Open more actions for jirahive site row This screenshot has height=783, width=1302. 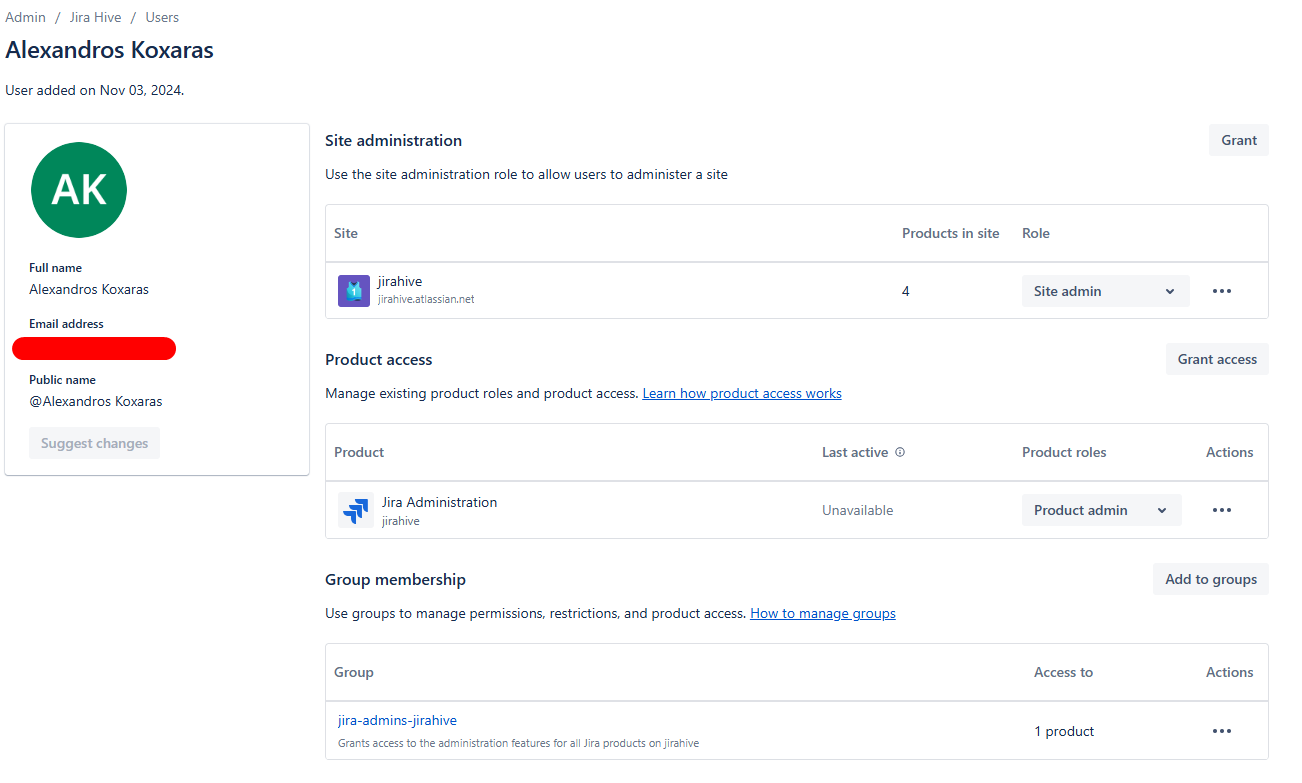tap(1221, 291)
